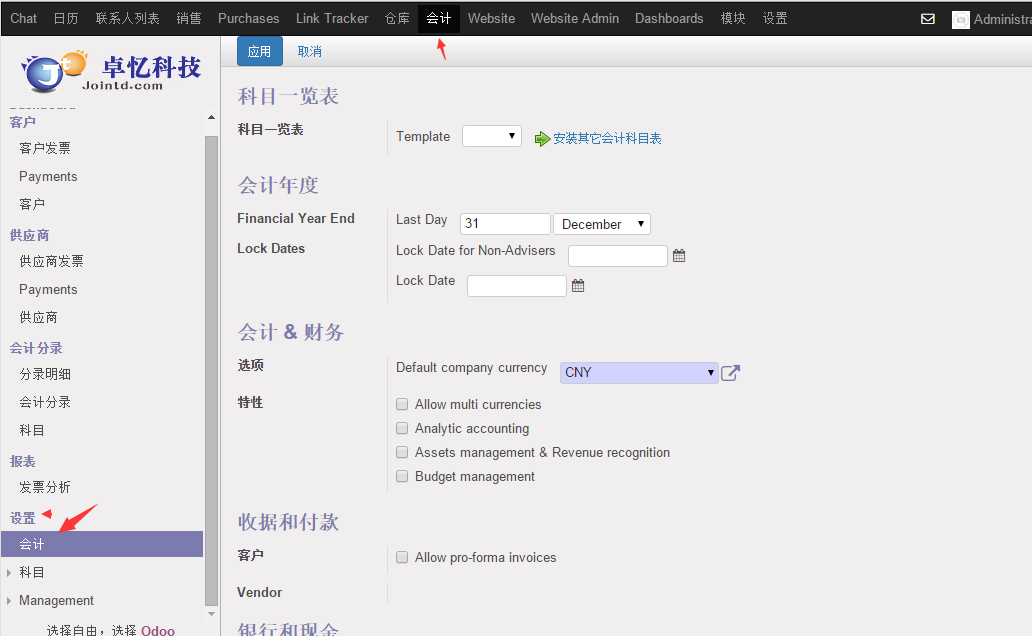Open the mail envelope icon in top bar

(927, 19)
